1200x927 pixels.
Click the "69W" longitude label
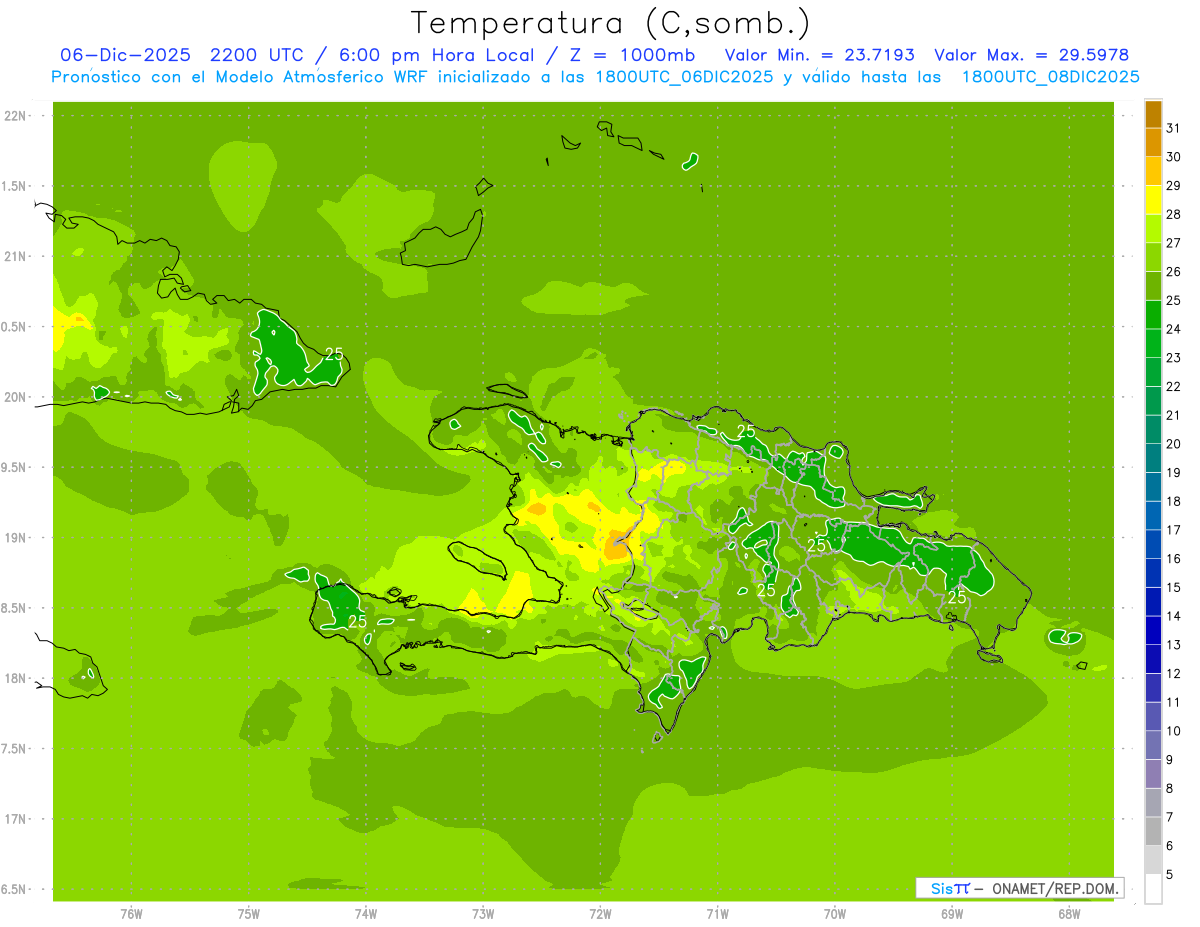pos(952,913)
